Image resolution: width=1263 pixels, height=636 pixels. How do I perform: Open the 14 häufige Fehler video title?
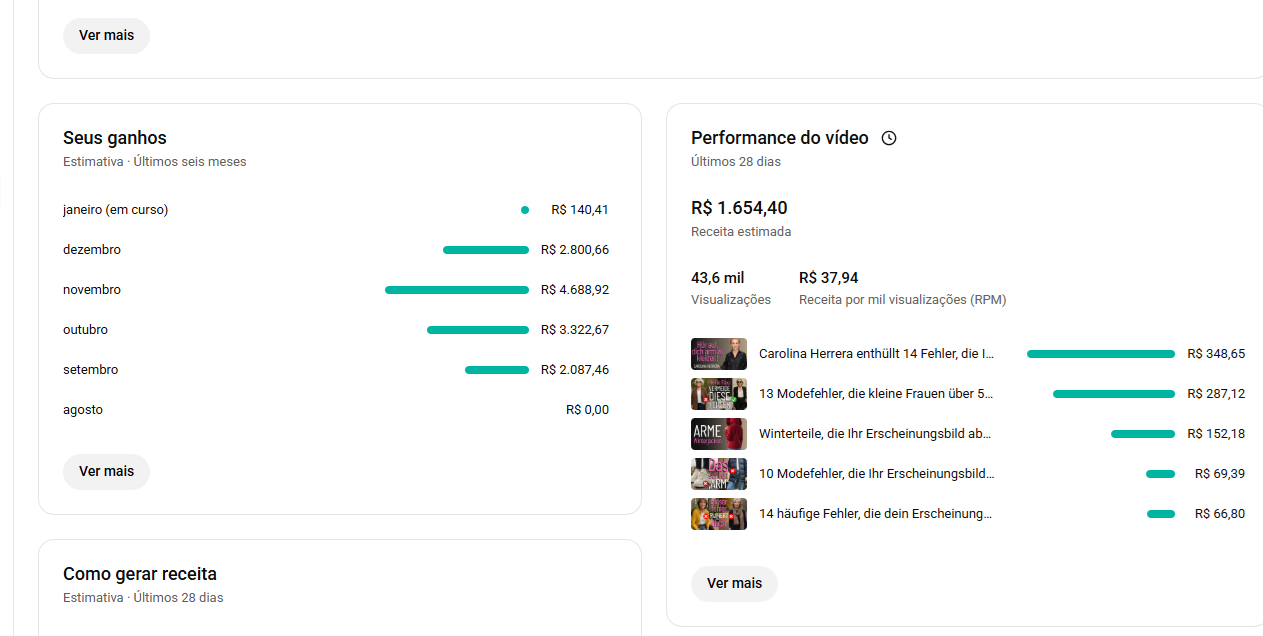pyautogui.click(x=876, y=514)
